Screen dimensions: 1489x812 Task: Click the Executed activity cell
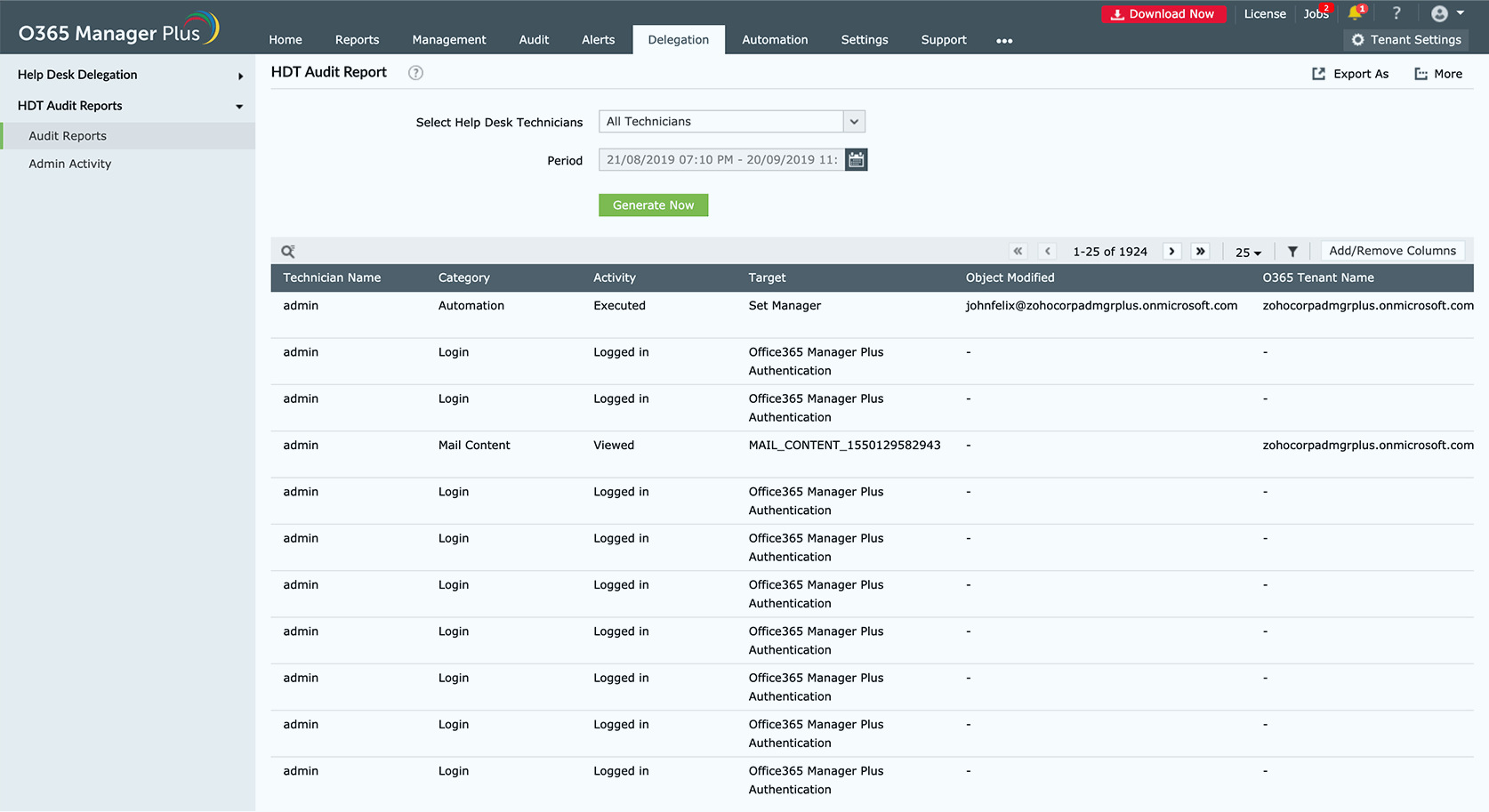pyautogui.click(x=620, y=306)
